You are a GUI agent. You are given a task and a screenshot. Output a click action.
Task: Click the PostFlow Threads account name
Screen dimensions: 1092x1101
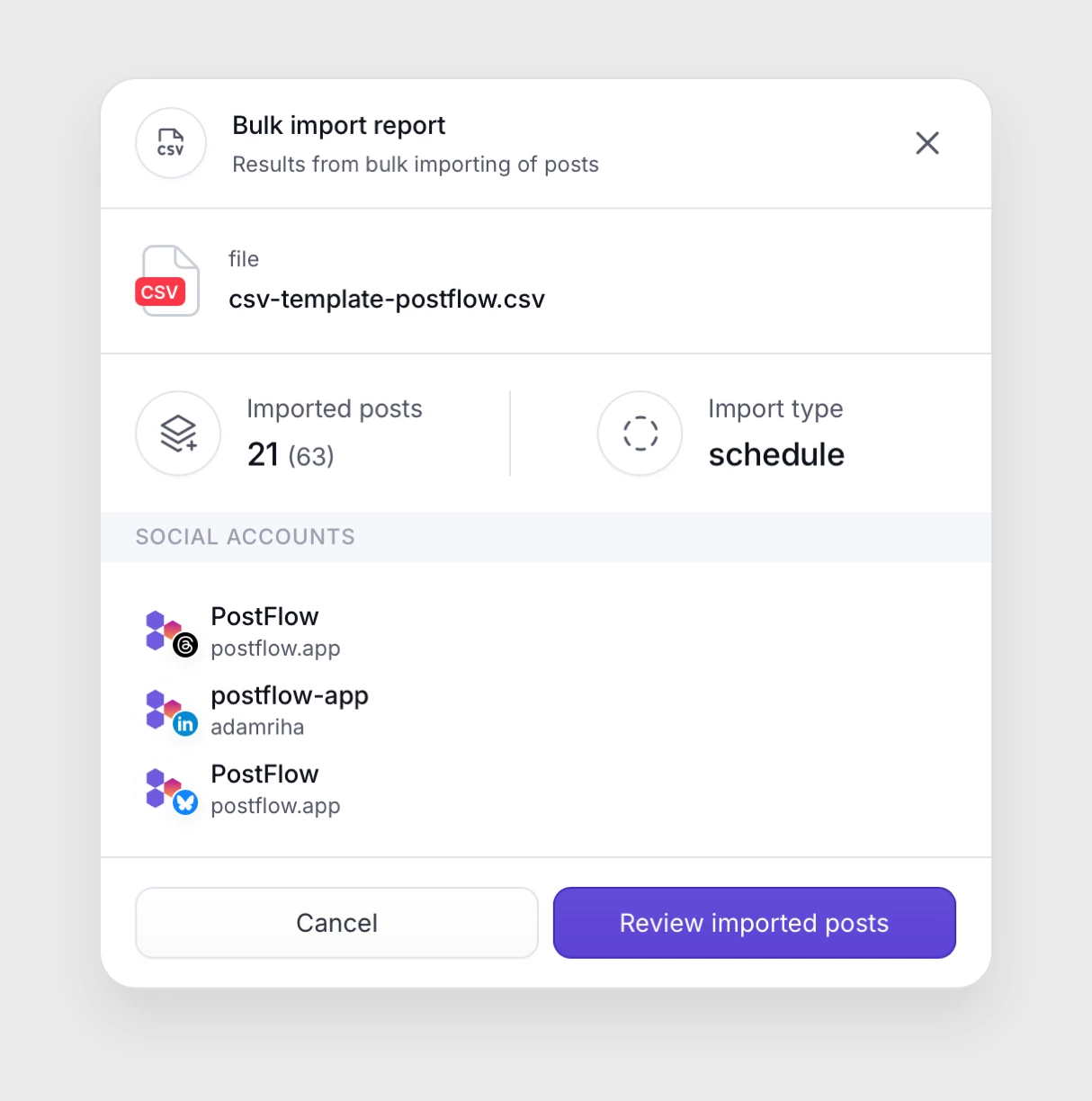point(264,617)
